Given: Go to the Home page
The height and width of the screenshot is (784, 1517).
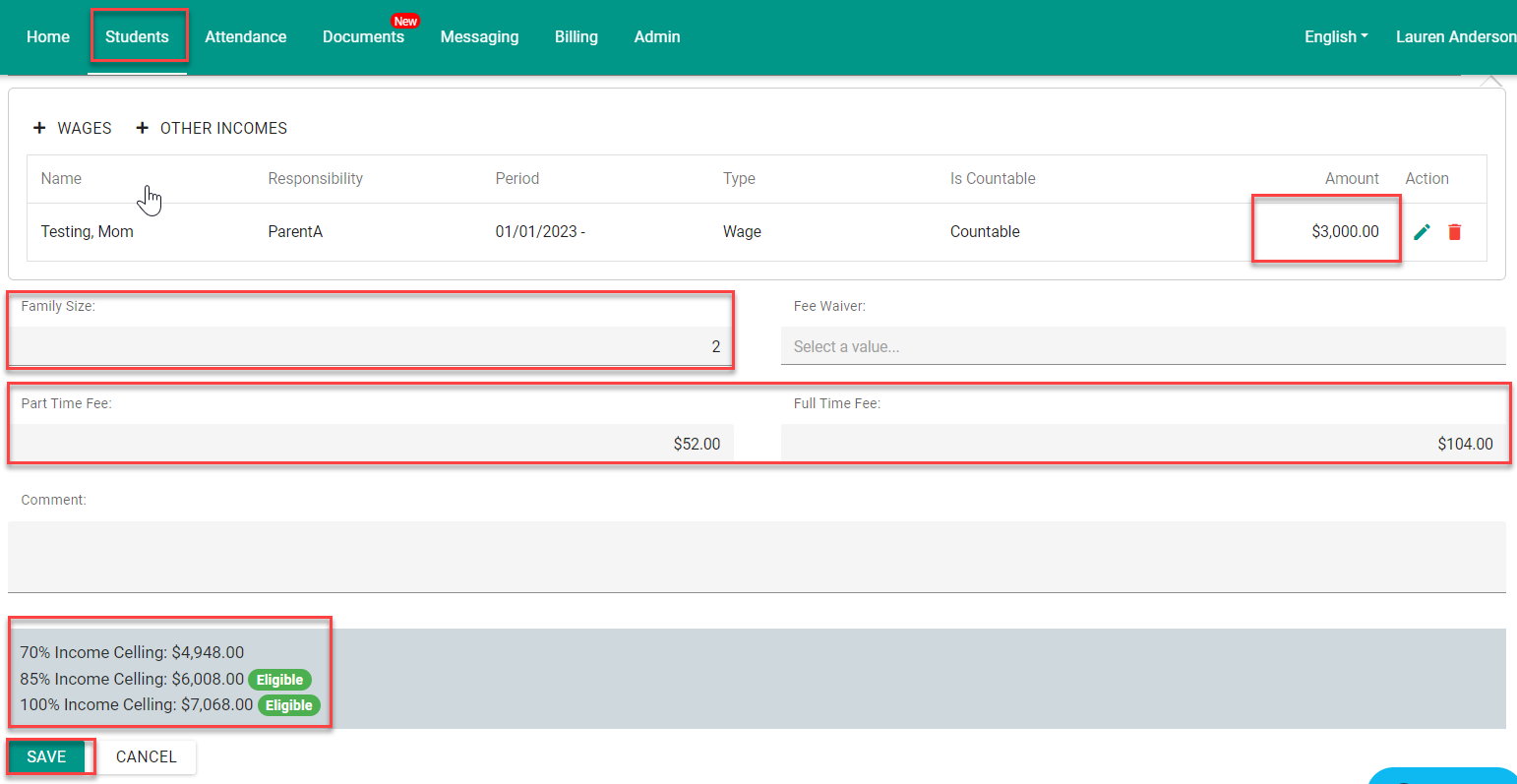Looking at the screenshot, I should (x=47, y=36).
